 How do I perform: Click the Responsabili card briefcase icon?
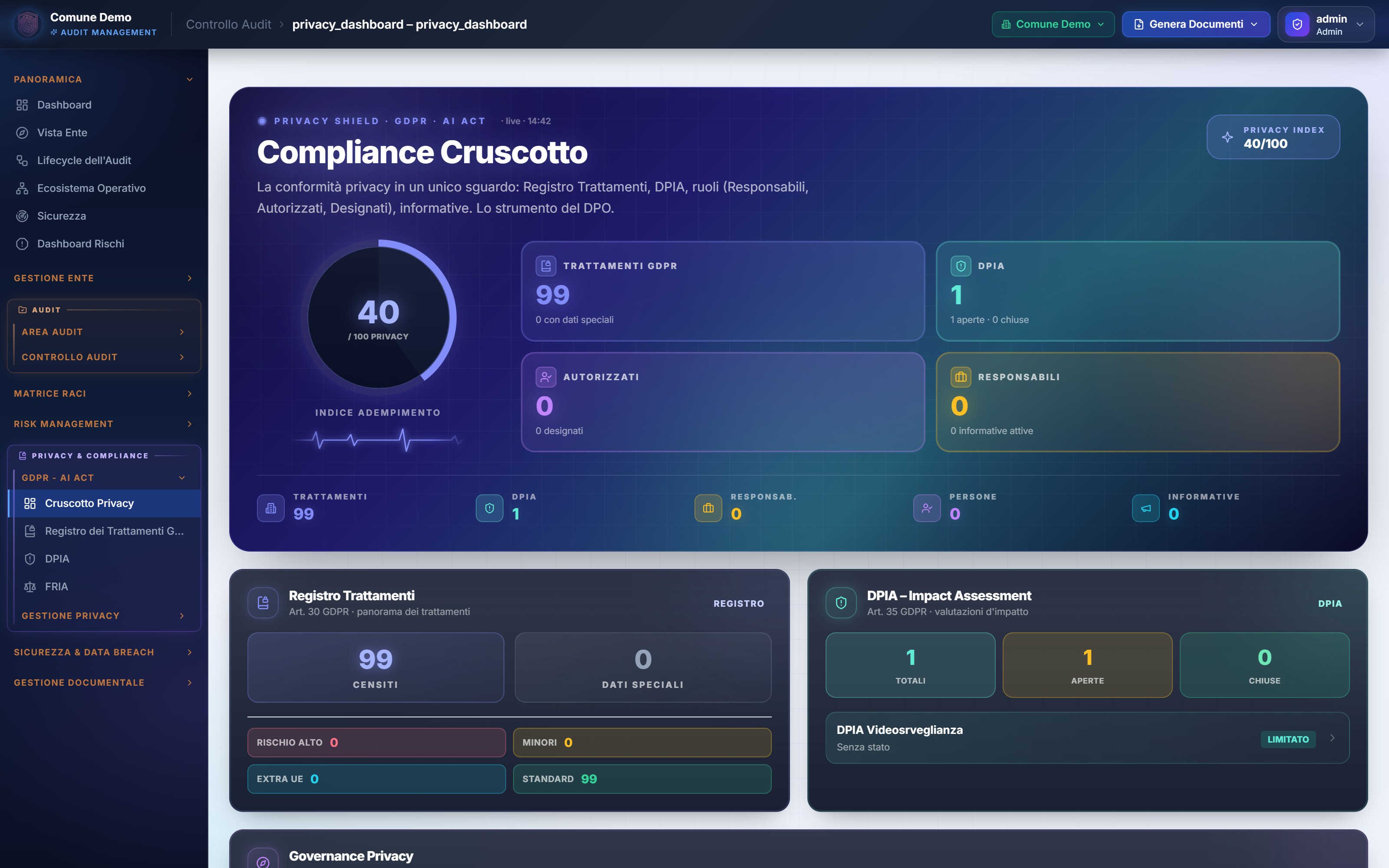pyautogui.click(x=961, y=377)
